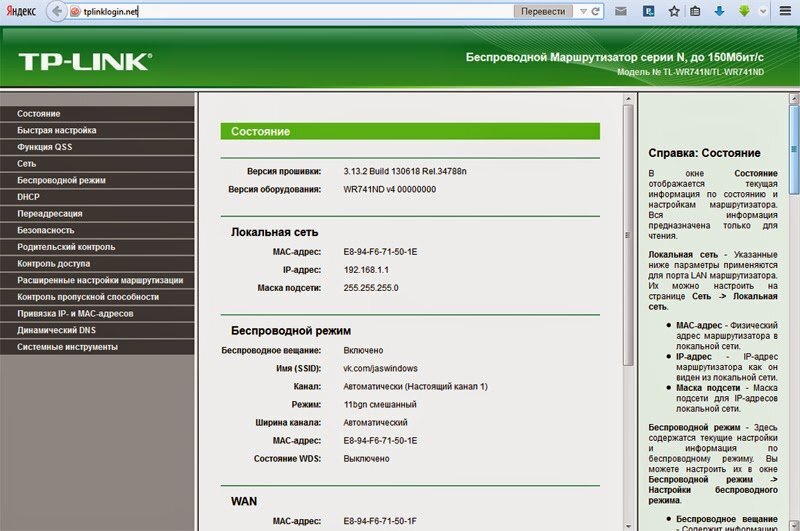Image resolution: width=800 pixels, height=531 pixels.
Task: Expand the toolbar overflow chevron
Action: click(763, 11)
